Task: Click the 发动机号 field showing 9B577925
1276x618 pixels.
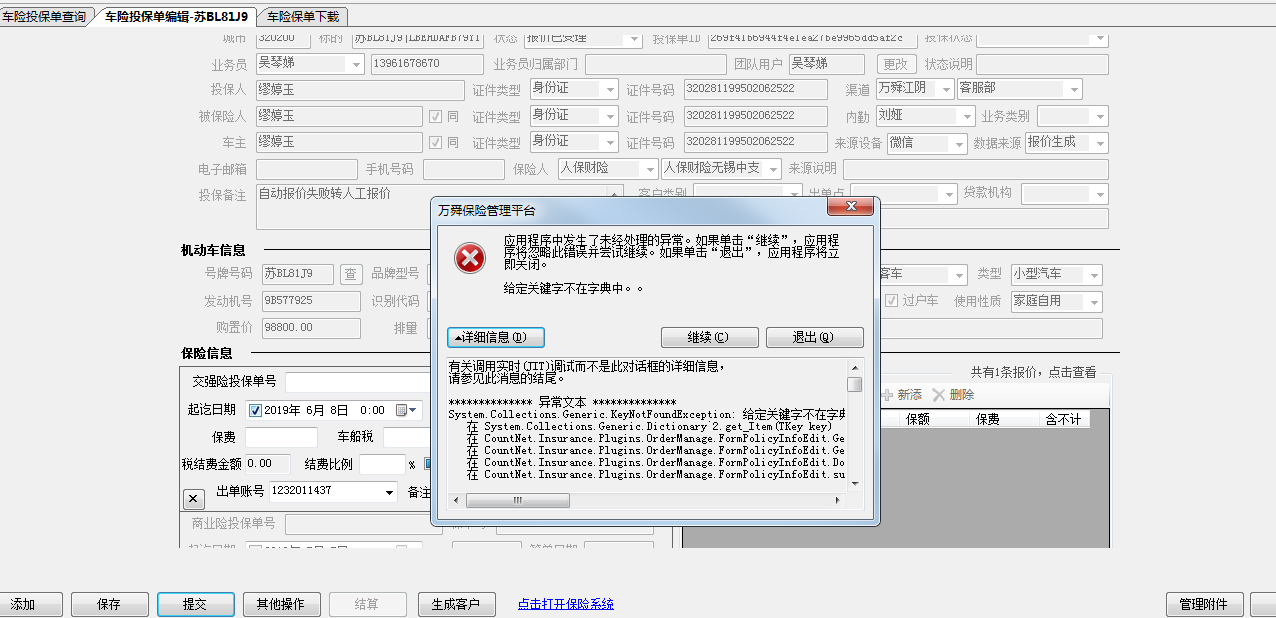Action: click(311, 301)
